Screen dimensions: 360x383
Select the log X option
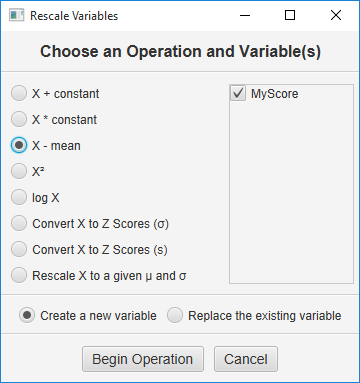coord(19,197)
